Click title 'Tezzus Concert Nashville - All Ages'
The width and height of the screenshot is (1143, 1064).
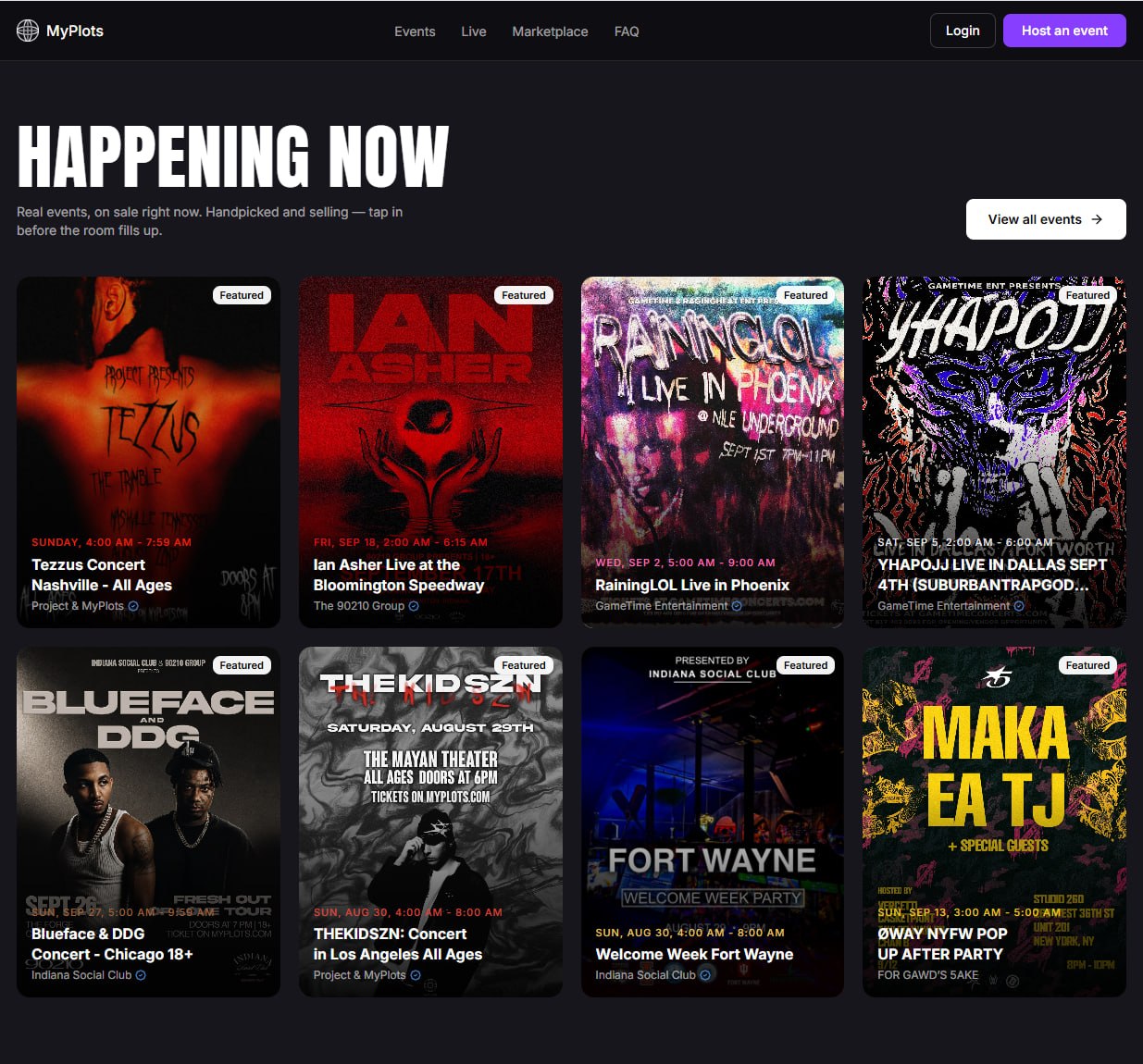coord(102,575)
